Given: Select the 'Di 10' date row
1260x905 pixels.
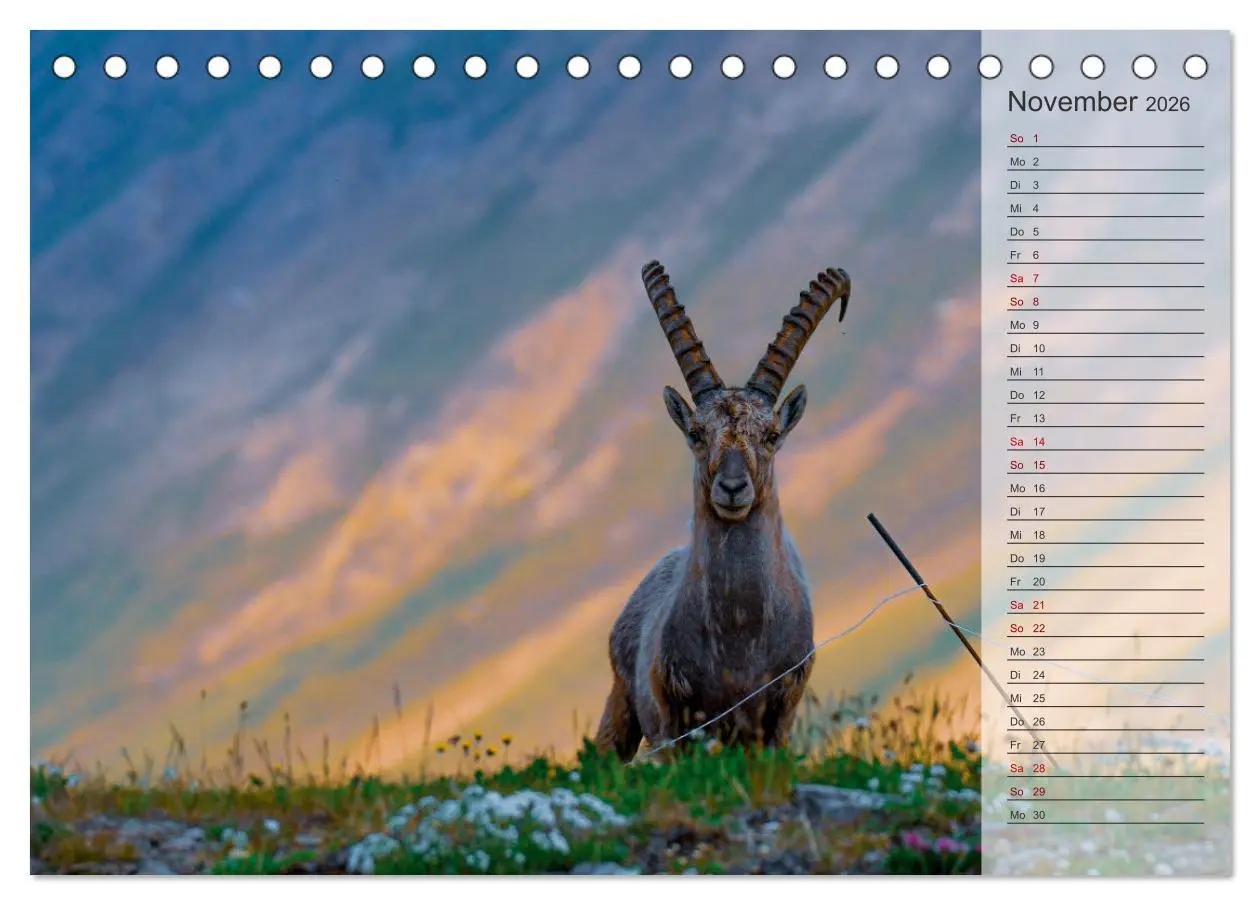Looking at the screenshot, I should (1105, 348).
